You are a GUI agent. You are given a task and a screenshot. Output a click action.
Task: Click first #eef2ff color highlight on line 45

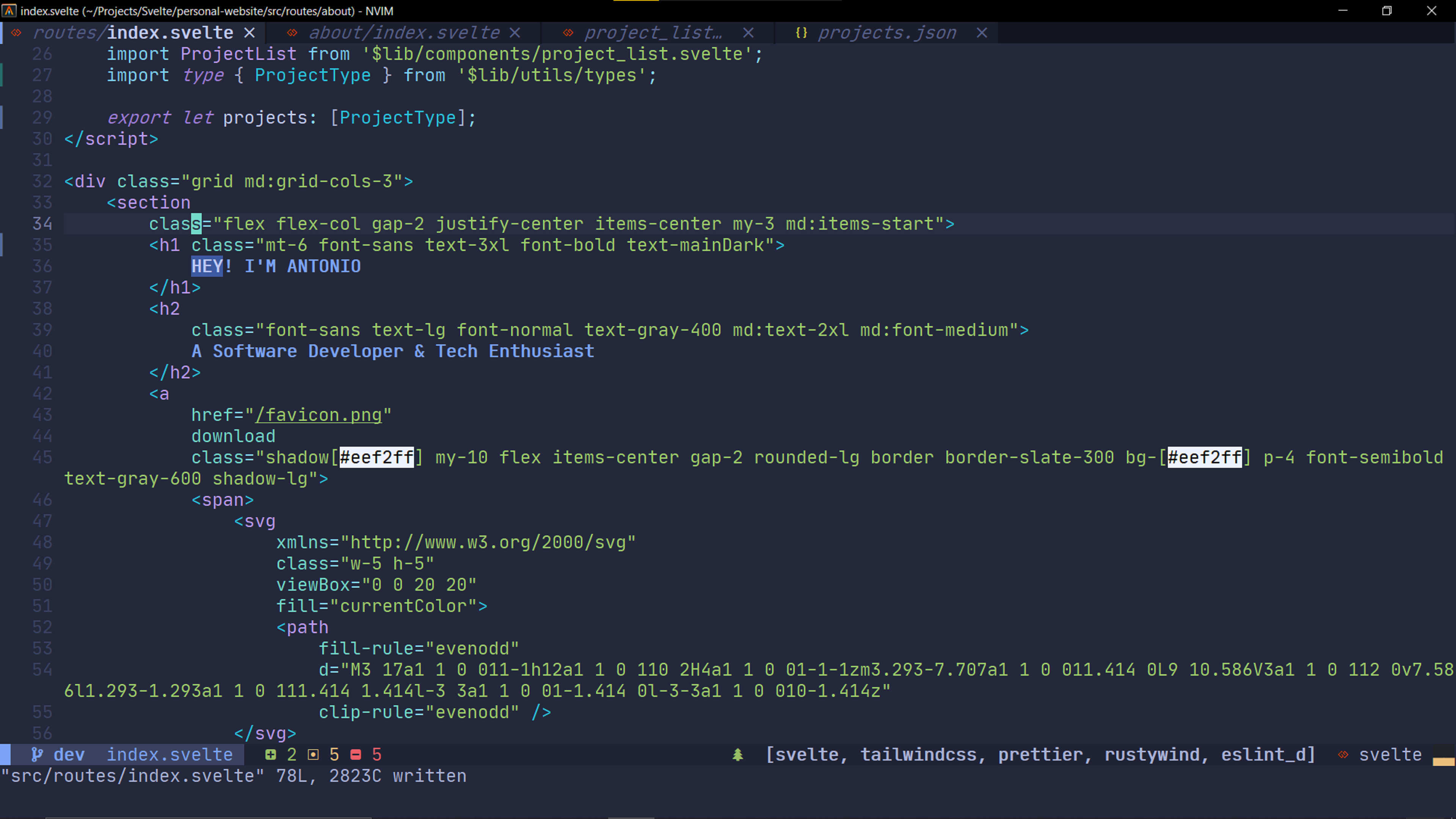tap(377, 457)
